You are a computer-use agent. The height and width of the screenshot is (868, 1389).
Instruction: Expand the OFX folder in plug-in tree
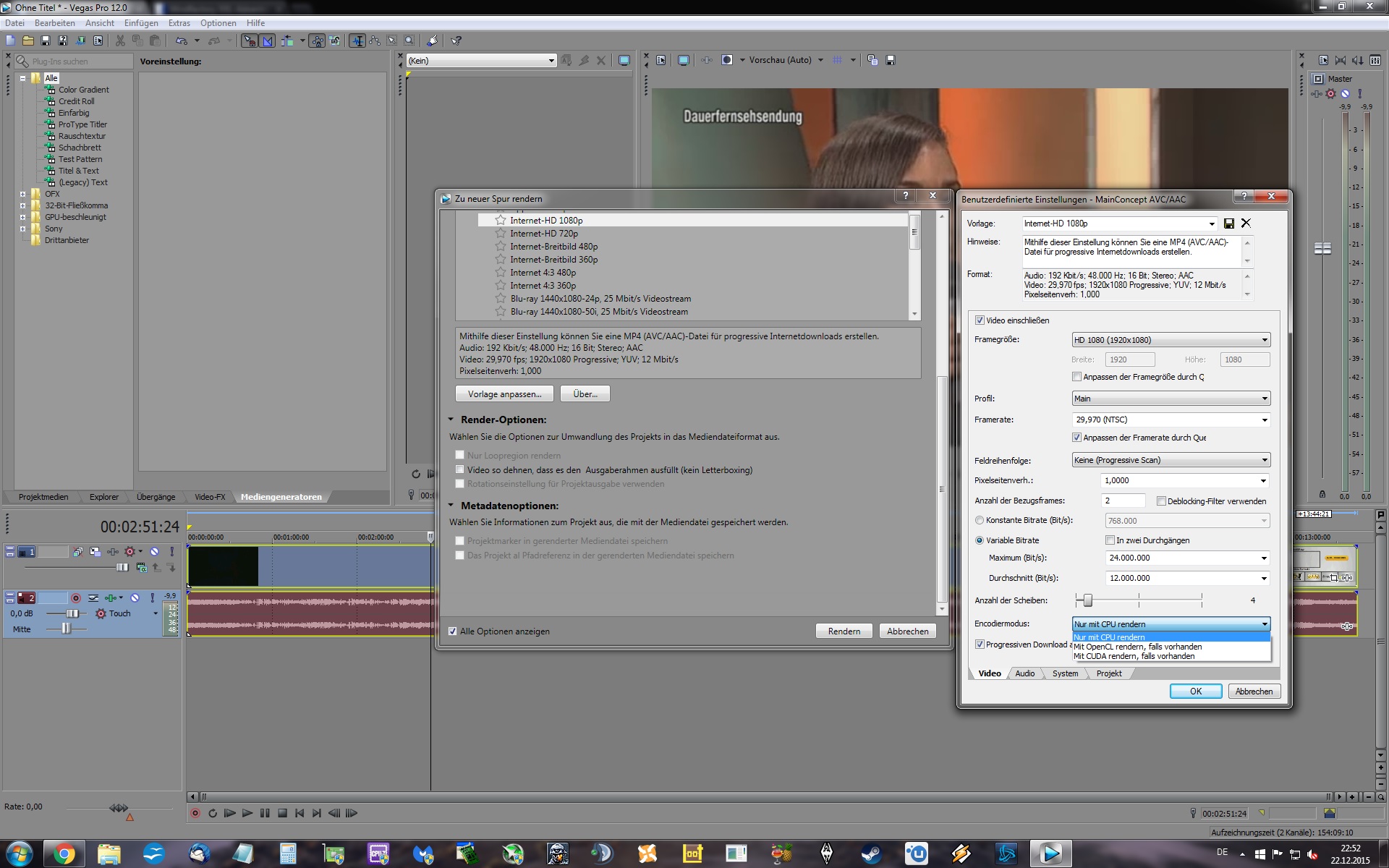(x=22, y=194)
